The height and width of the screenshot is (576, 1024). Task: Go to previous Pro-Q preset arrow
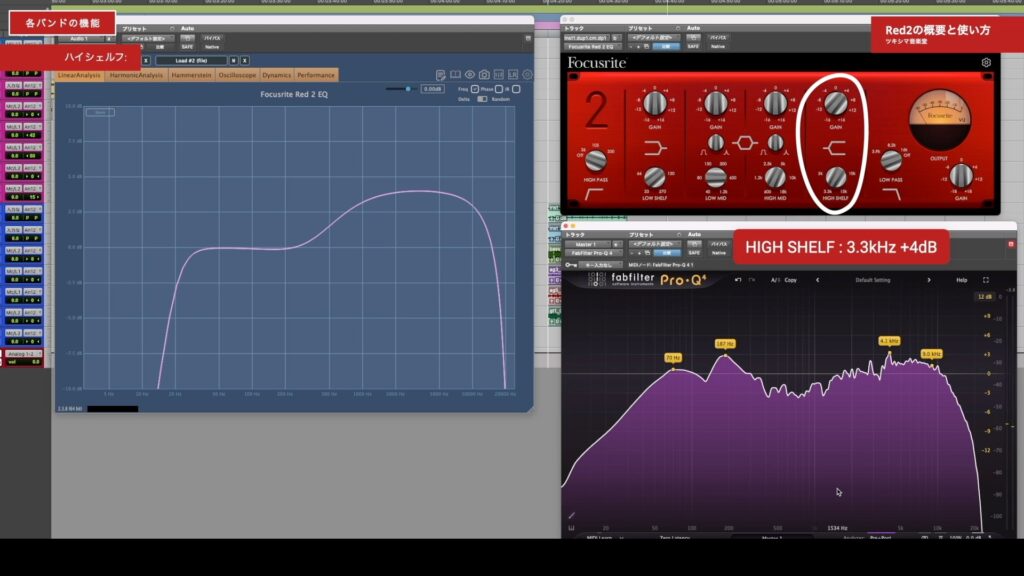click(817, 280)
